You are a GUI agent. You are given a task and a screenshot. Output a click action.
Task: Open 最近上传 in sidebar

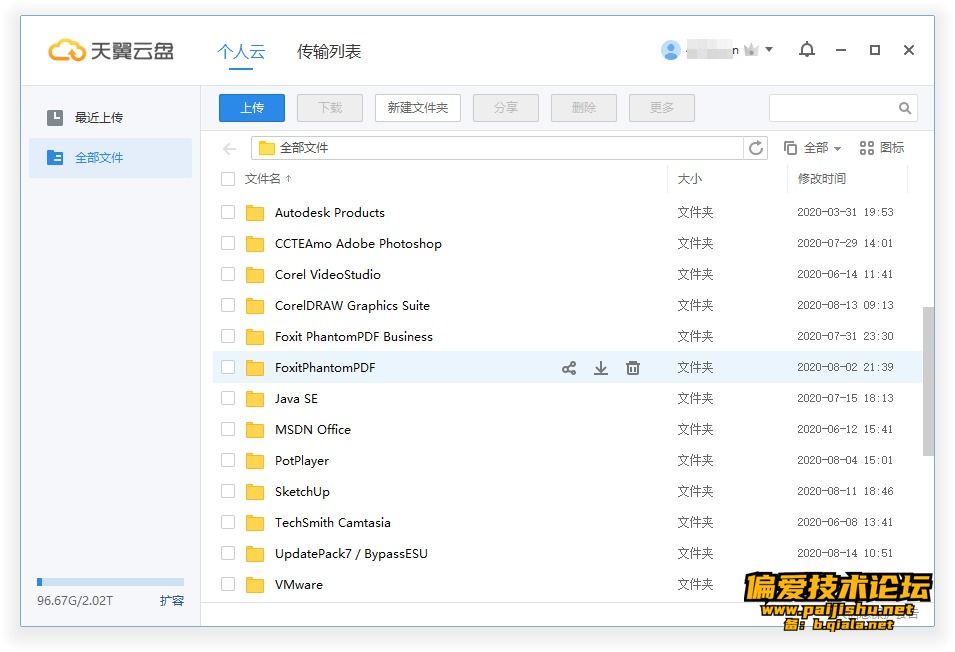[110, 117]
